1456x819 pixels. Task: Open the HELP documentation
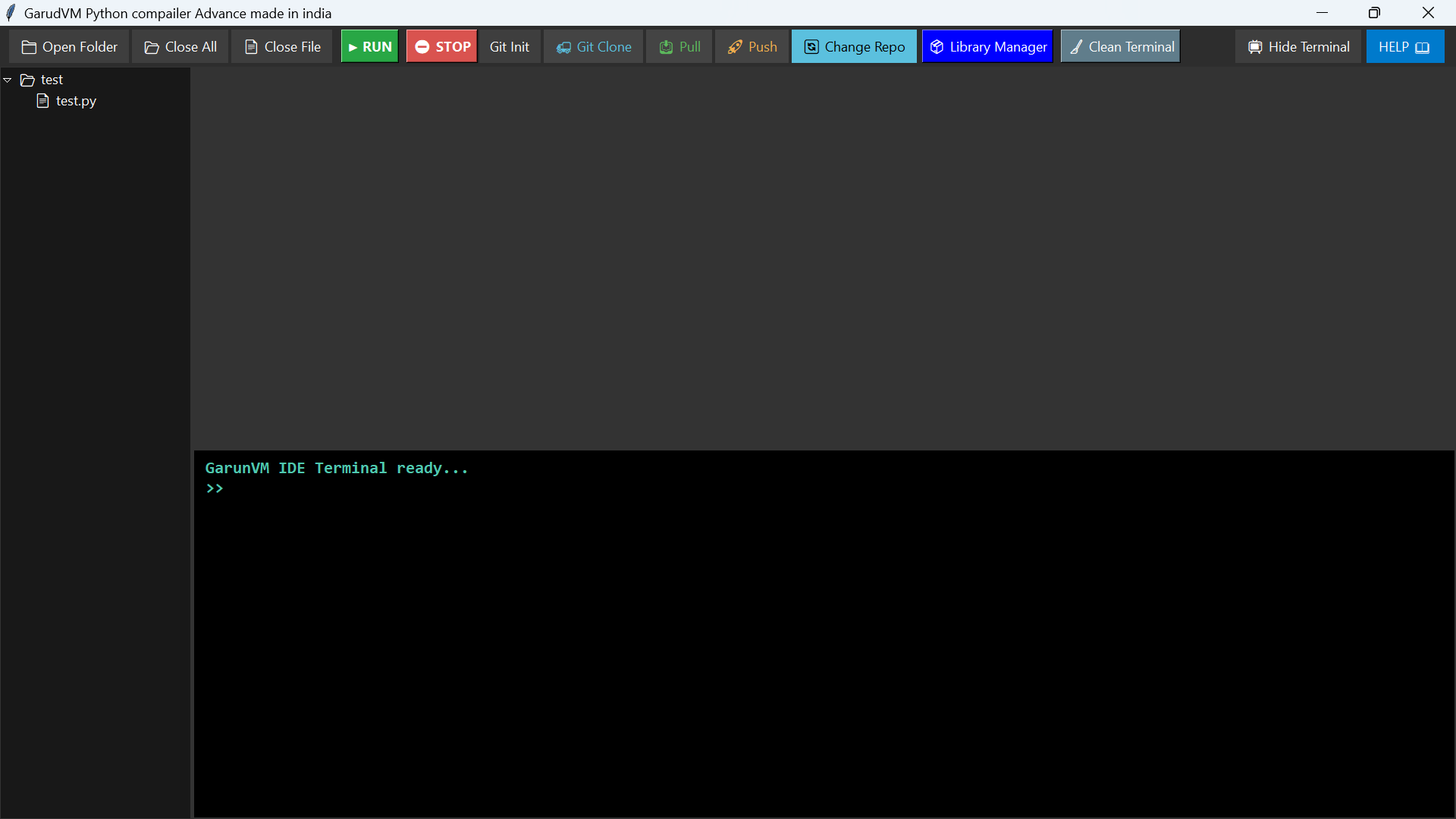pos(1404,46)
